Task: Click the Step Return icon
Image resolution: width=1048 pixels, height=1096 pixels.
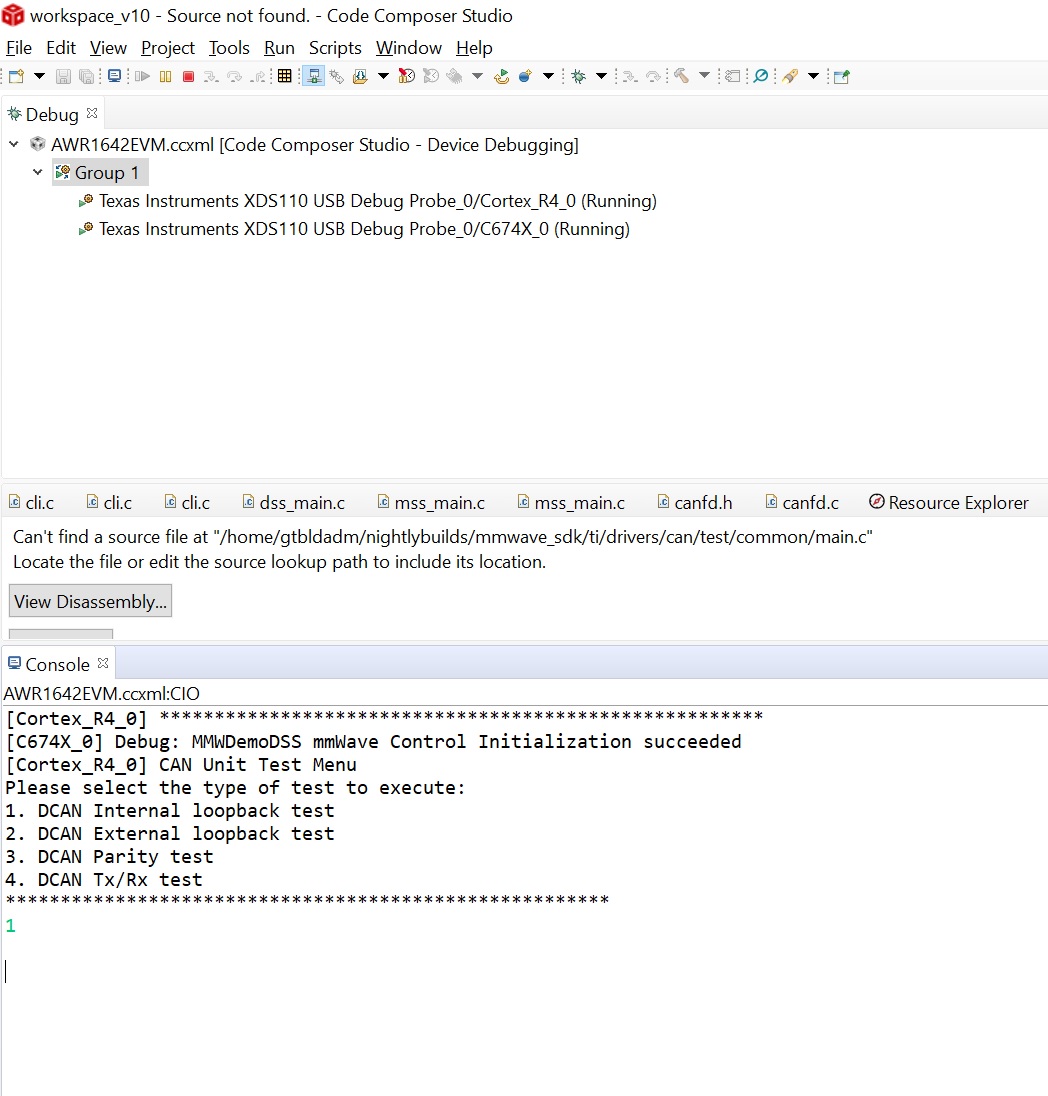Action: (258, 76)
